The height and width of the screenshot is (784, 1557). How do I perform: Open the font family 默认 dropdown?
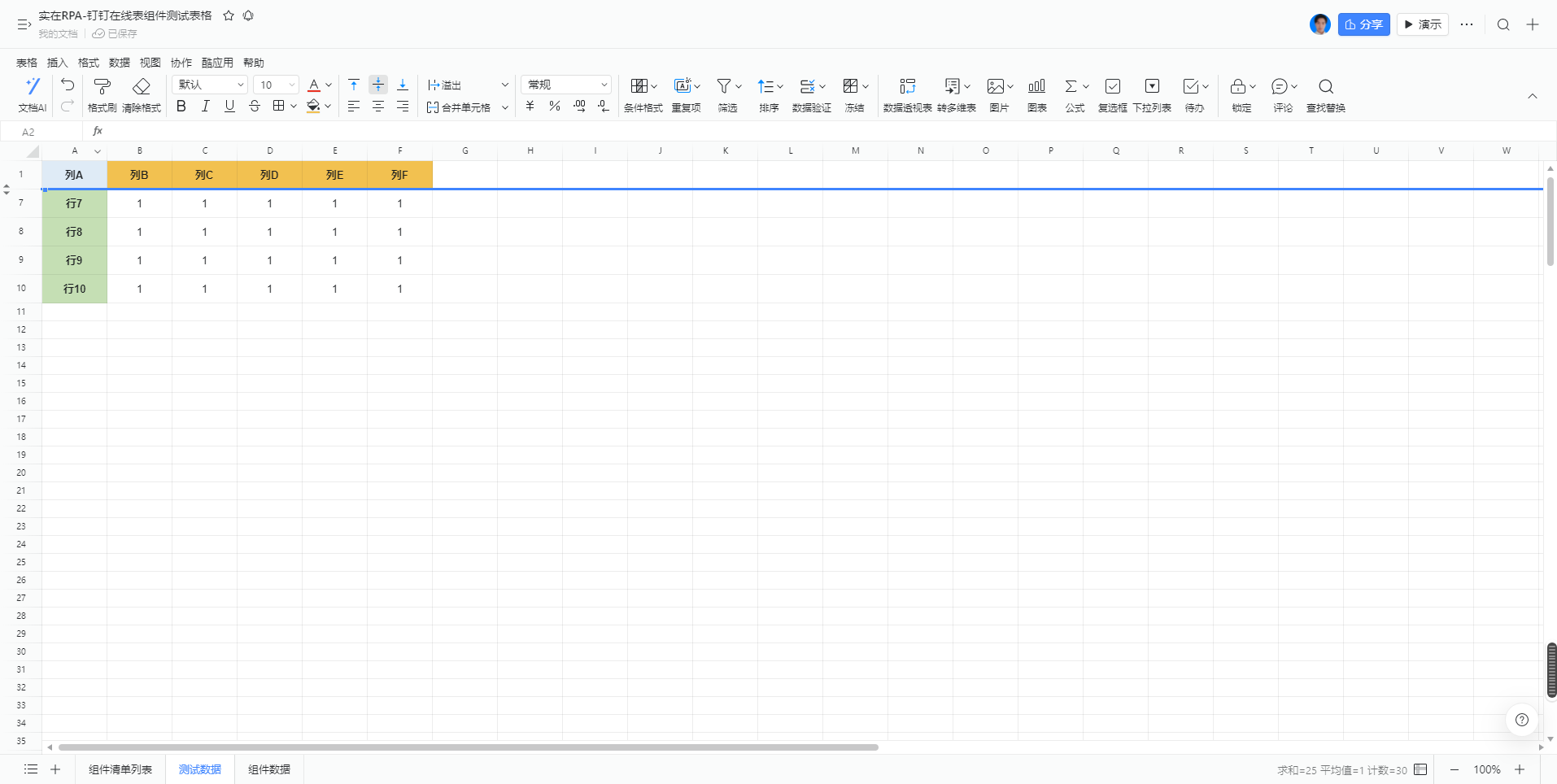(210, 85)
